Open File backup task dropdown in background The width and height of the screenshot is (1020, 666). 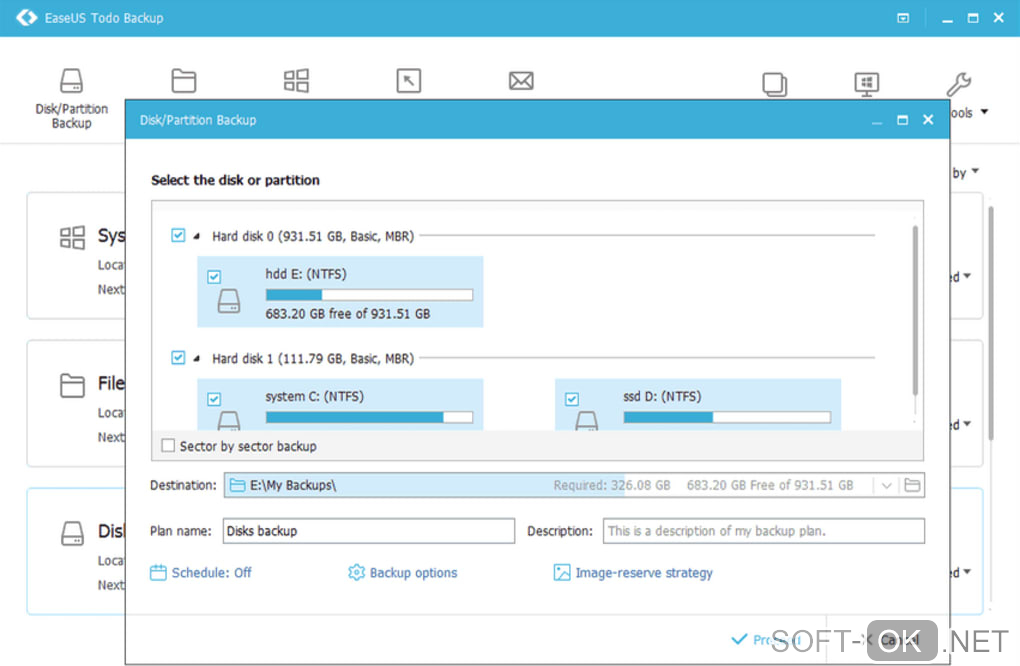coord(967,423)
